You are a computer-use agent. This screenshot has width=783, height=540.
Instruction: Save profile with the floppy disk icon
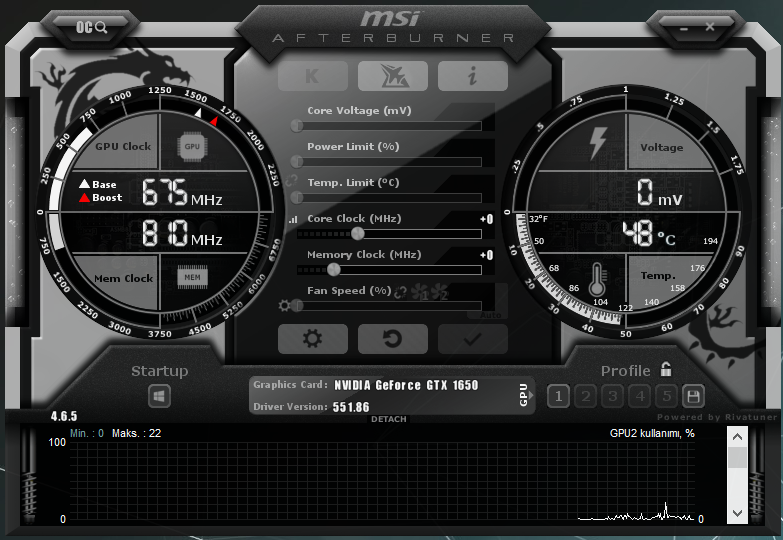click(693, 396)
